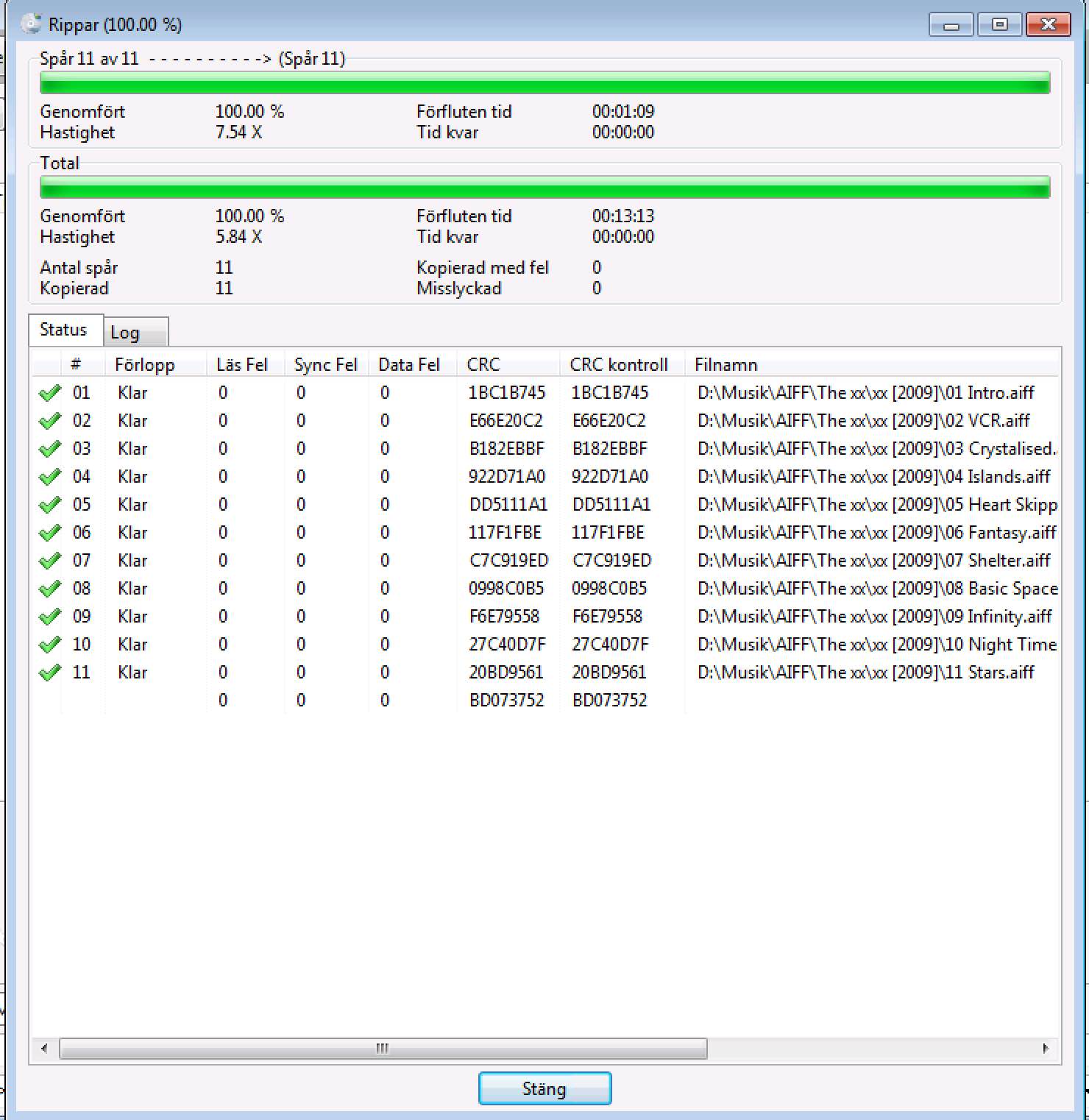Click the total speed value 5.84 X
This screenshot has width=1089, height=1120.
tap(239, 237)
